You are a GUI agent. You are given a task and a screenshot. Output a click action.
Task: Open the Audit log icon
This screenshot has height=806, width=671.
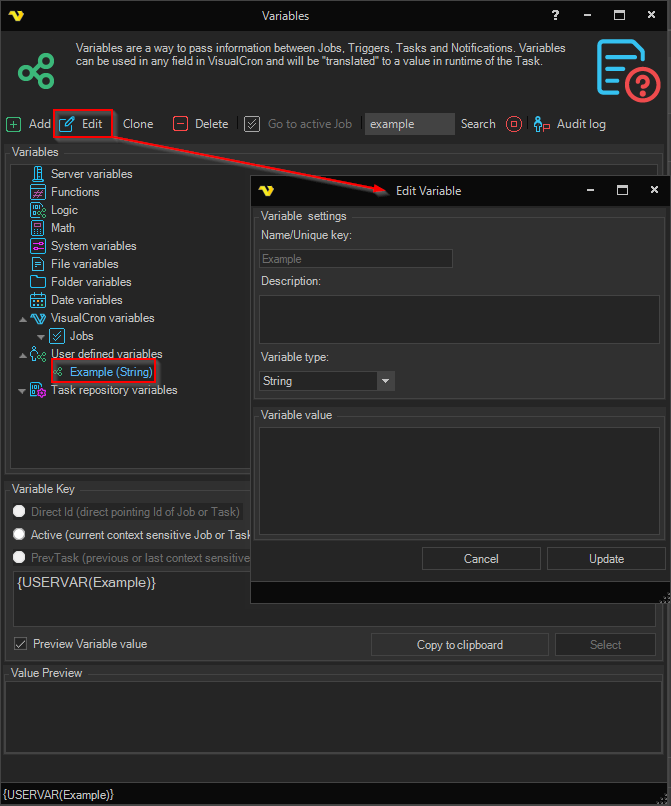pyautogui.click(x=542, y=124)
